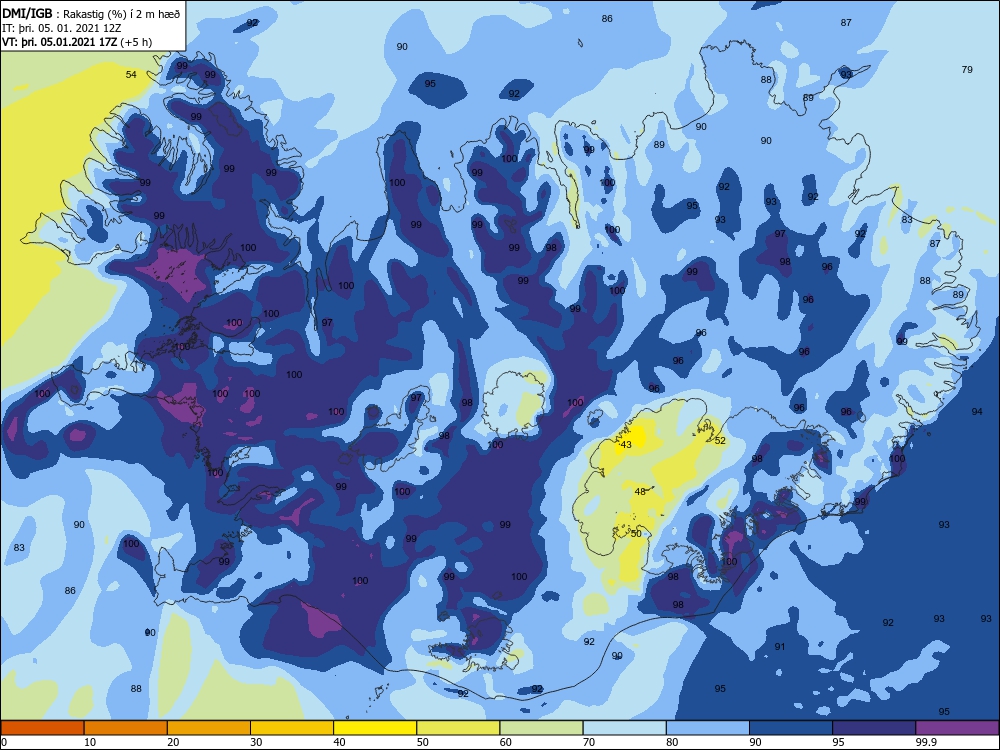This screenshot has height=750, width=1000.
Task: Click the '52' humidity value on the map
Action: 720,441
